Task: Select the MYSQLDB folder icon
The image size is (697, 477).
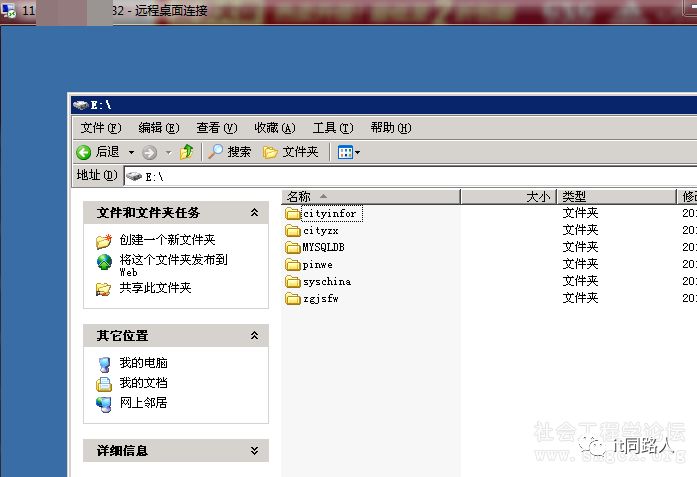Action: 293,248
